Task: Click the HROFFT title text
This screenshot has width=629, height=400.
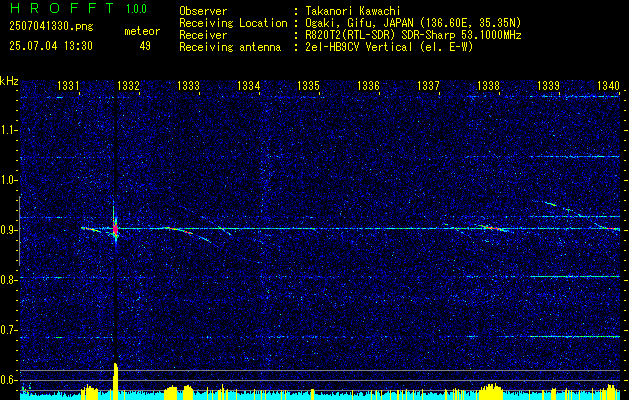Action: [x=62, y=8]
